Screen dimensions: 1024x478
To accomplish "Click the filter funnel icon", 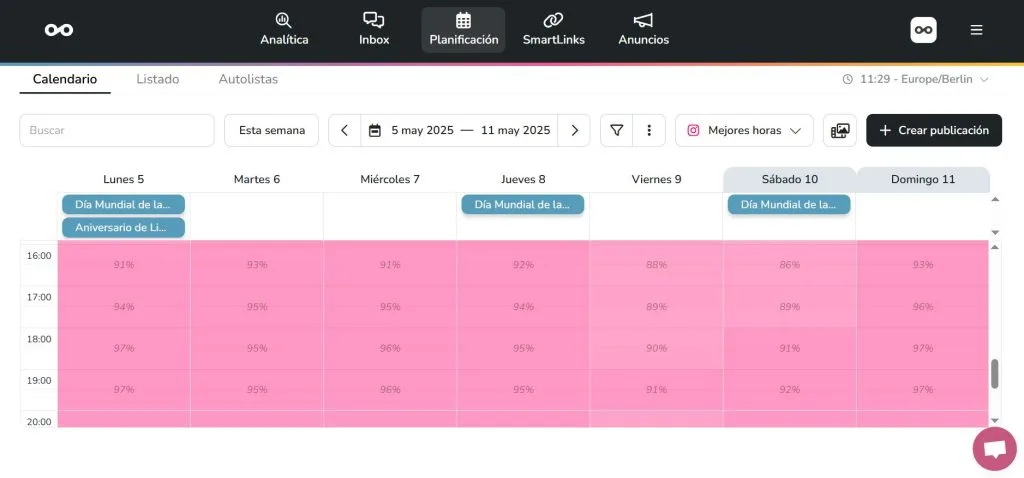I will tap(617, 130).
